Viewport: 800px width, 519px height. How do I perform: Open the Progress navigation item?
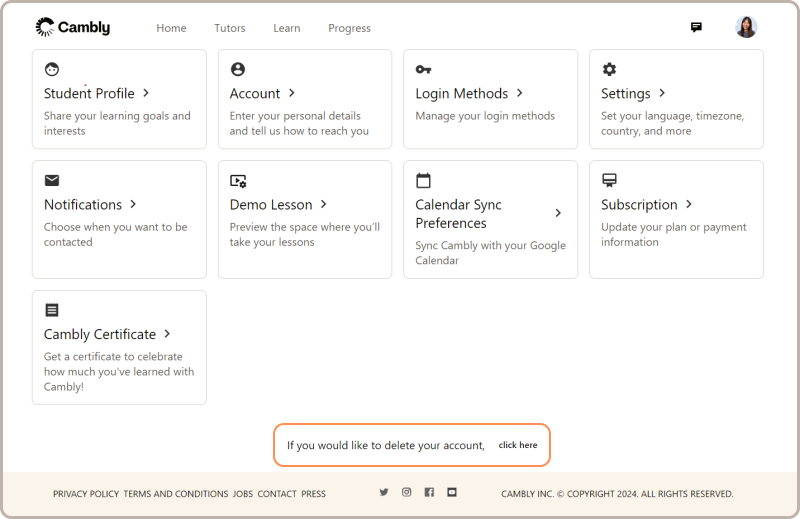coord(349,28)
